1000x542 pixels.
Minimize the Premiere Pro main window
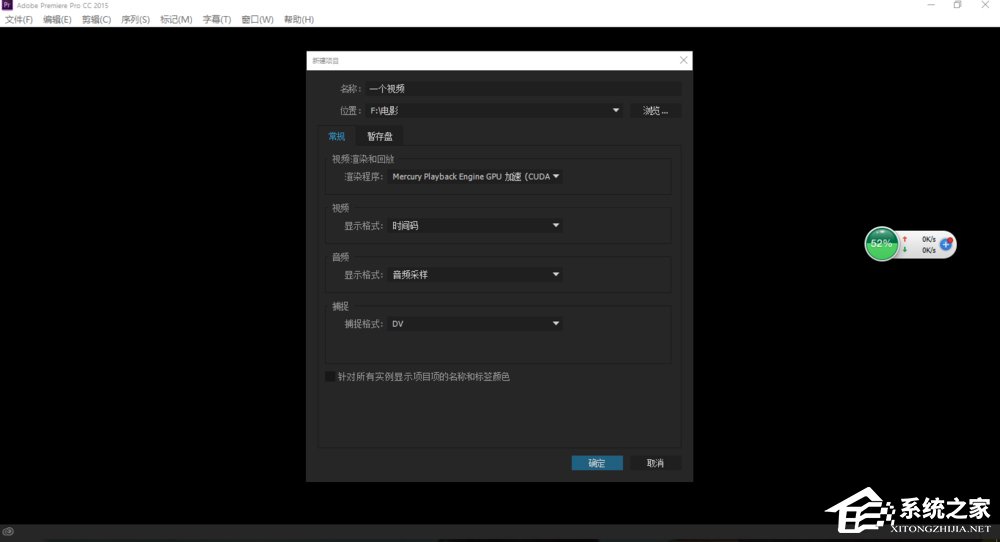point(931,5)
